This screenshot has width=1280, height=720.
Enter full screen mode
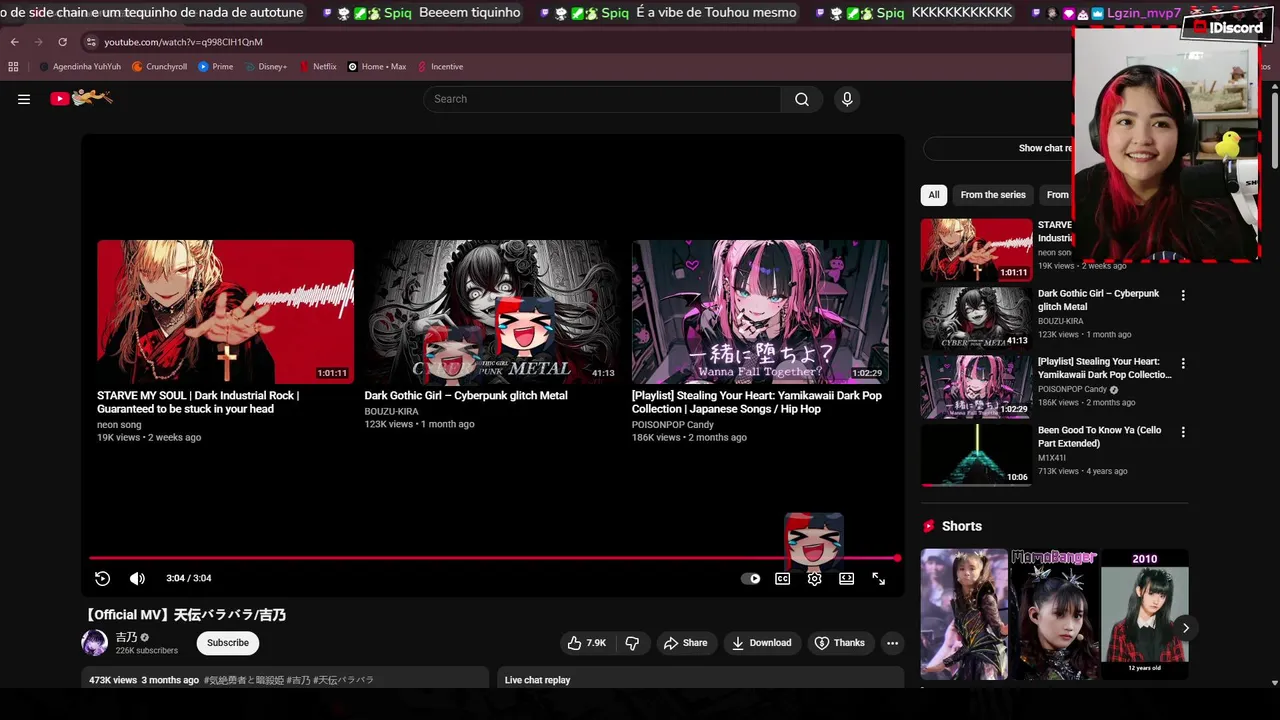click(879, 578)
